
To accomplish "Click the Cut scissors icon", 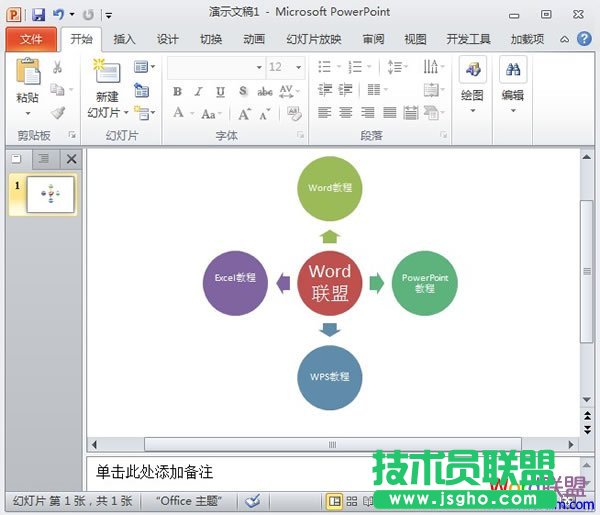I will tap(58, 67).
